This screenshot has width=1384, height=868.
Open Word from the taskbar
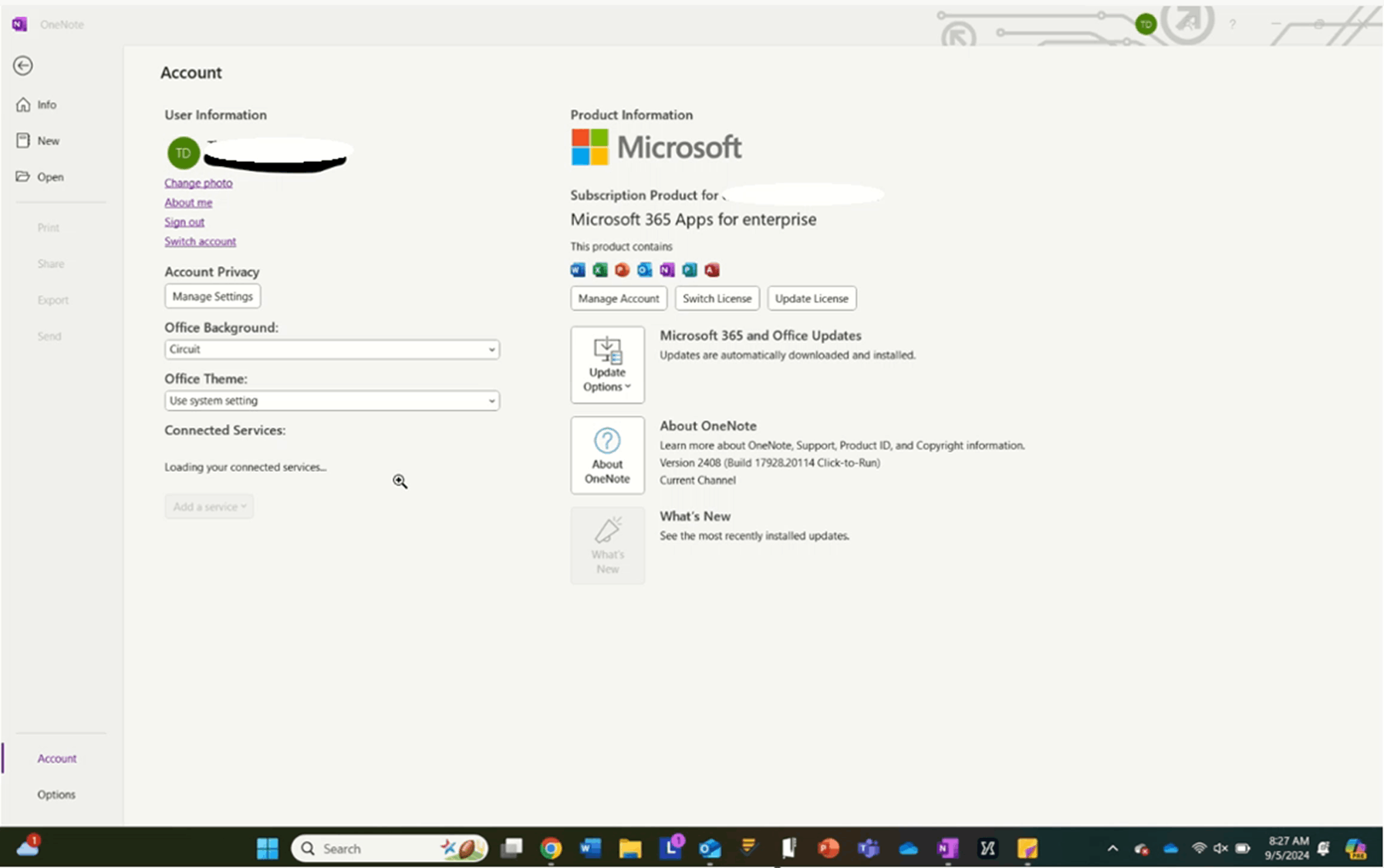click(591, 848)
